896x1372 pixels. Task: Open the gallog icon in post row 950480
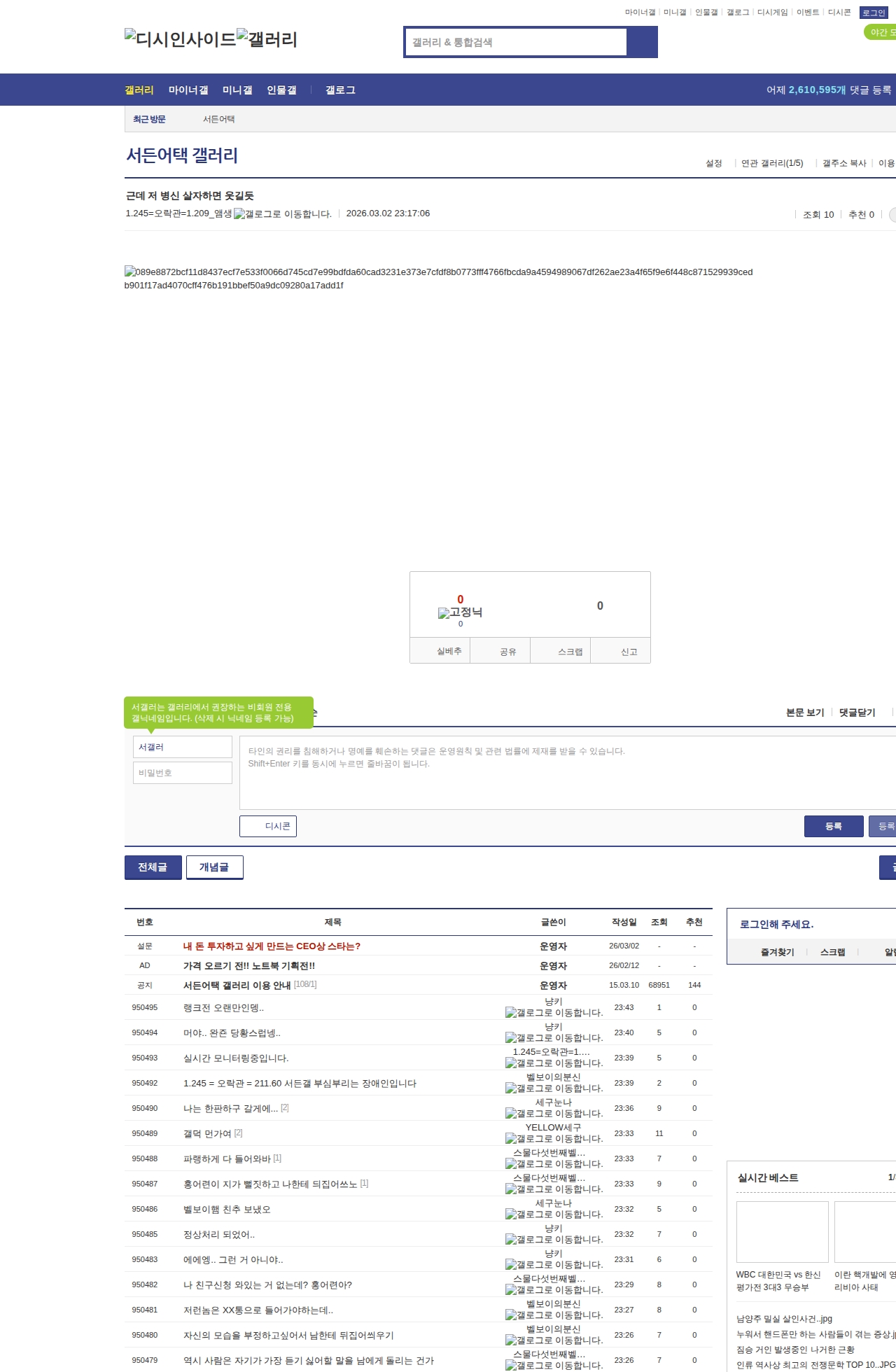coord(554,1340)
